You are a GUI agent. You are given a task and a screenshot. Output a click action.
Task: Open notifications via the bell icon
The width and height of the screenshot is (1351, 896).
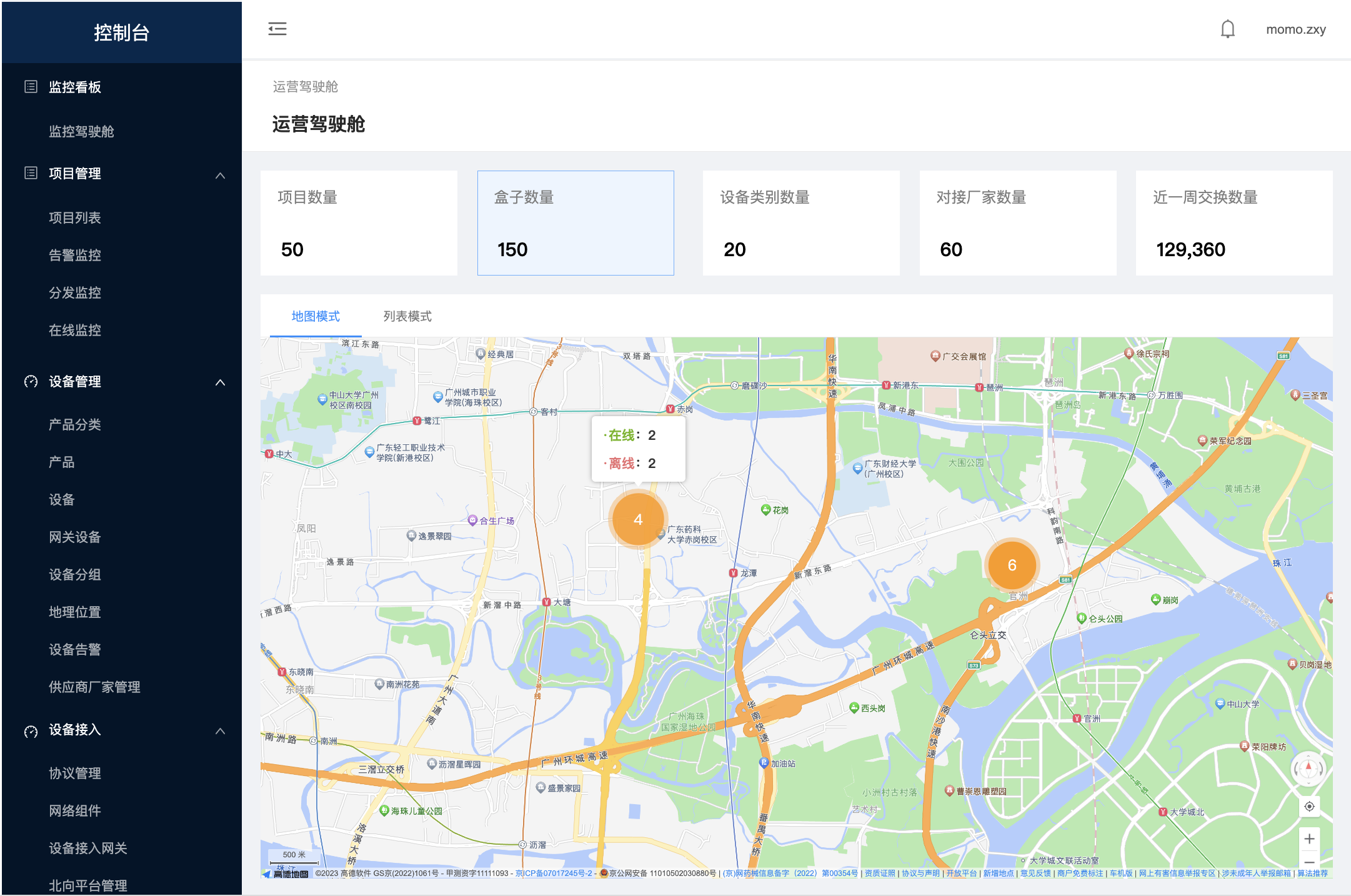click(1227, 29)
